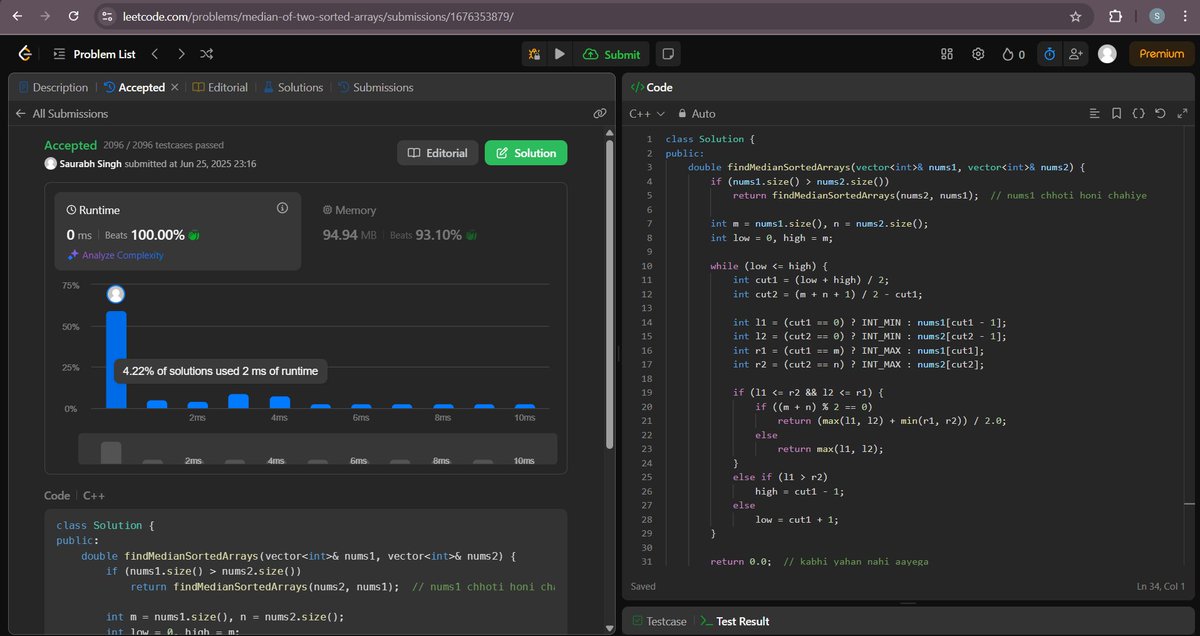
Task: Switch to the Description tab
Action: 52,87
